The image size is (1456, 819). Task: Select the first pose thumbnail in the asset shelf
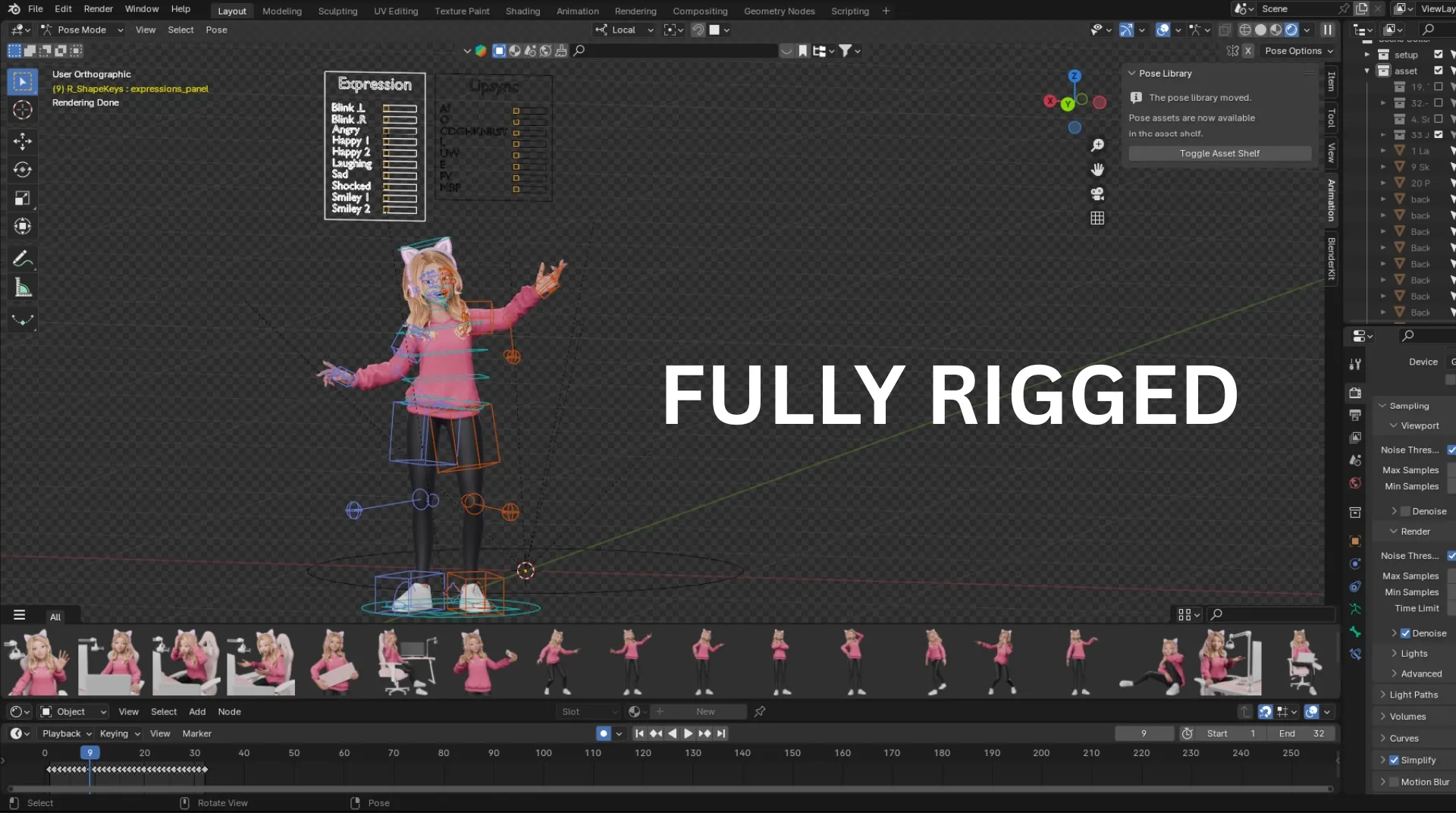coord(34,661)
